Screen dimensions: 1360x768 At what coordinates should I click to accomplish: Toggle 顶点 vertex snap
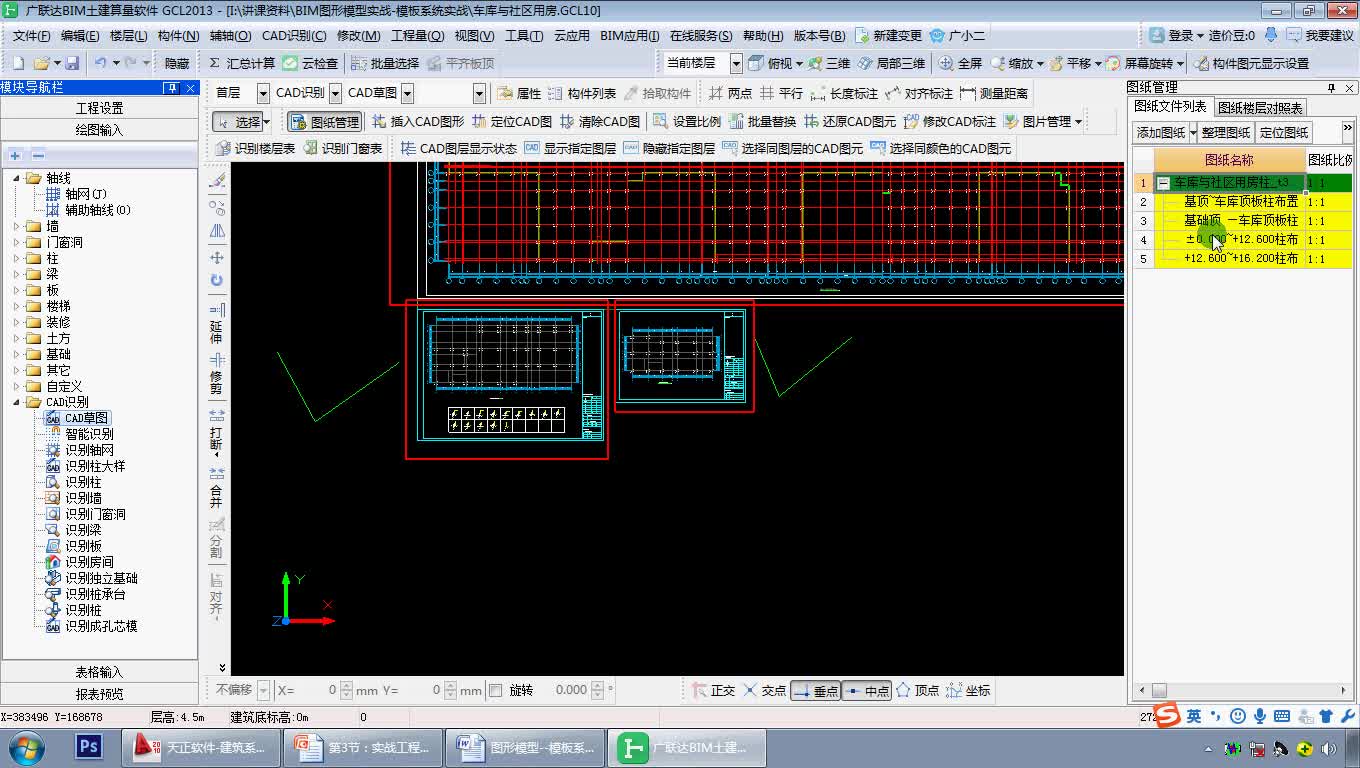click(917, 690)
